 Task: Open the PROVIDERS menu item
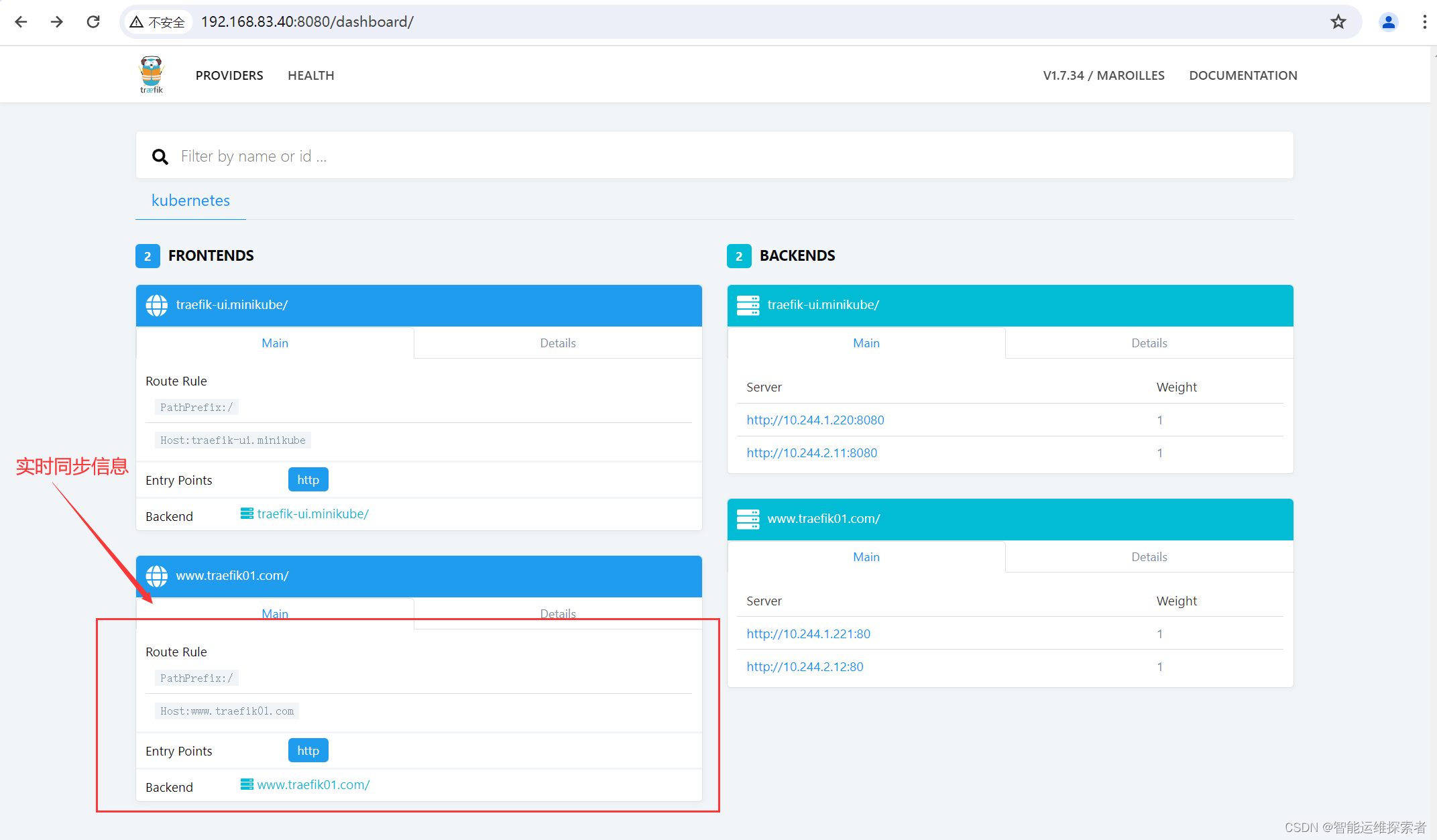pyautogui.click(x=229, y=76)
